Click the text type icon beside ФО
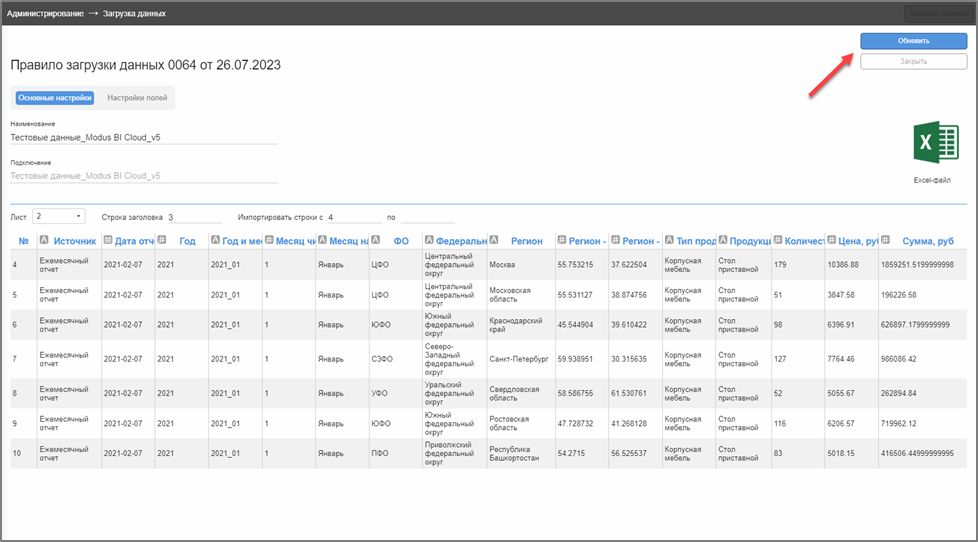The height and width of the screenshot is (542, 978). pyautogui.click(x=375, y=240)
